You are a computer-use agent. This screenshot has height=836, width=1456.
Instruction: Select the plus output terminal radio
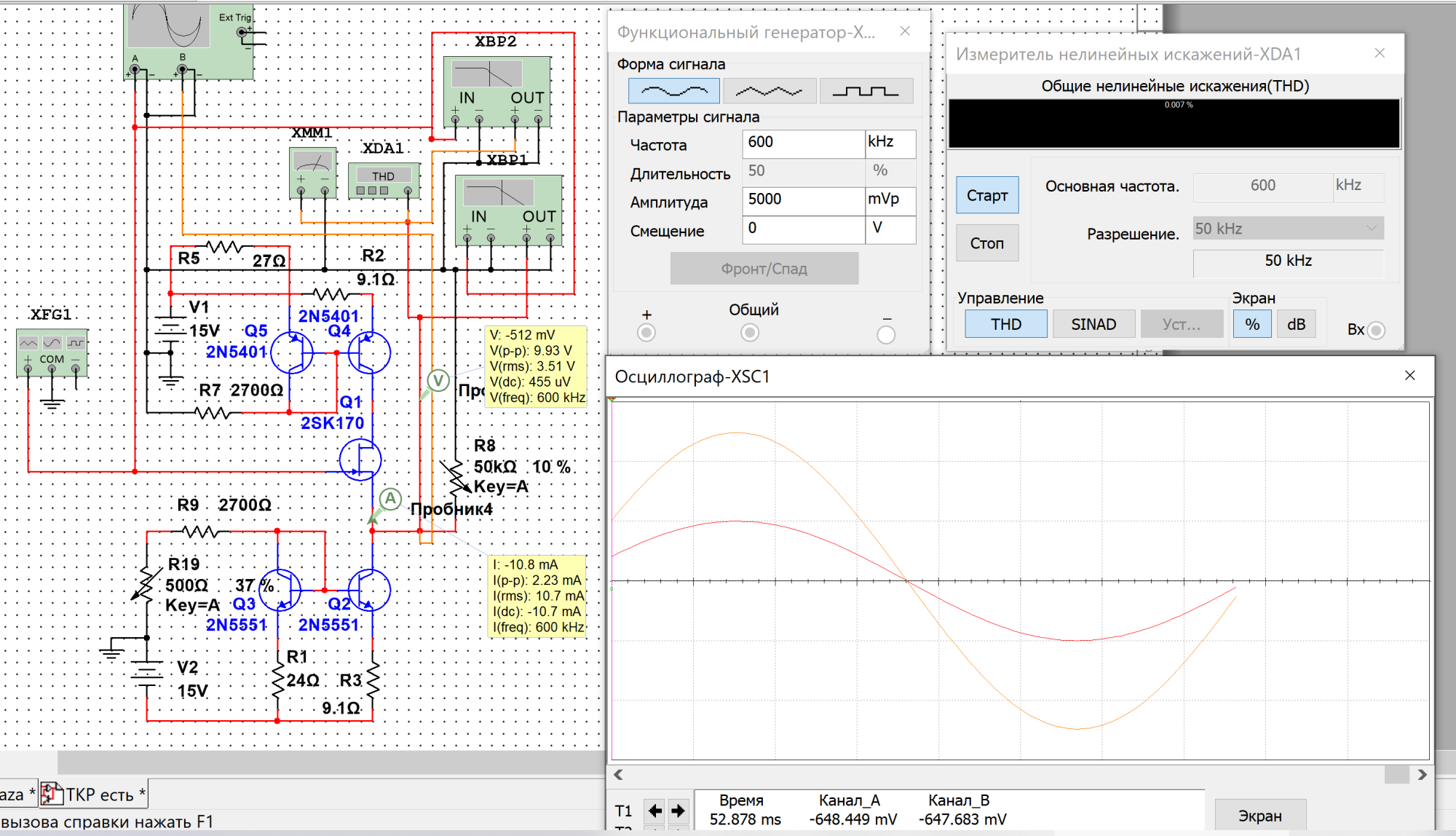coord(646,333)
